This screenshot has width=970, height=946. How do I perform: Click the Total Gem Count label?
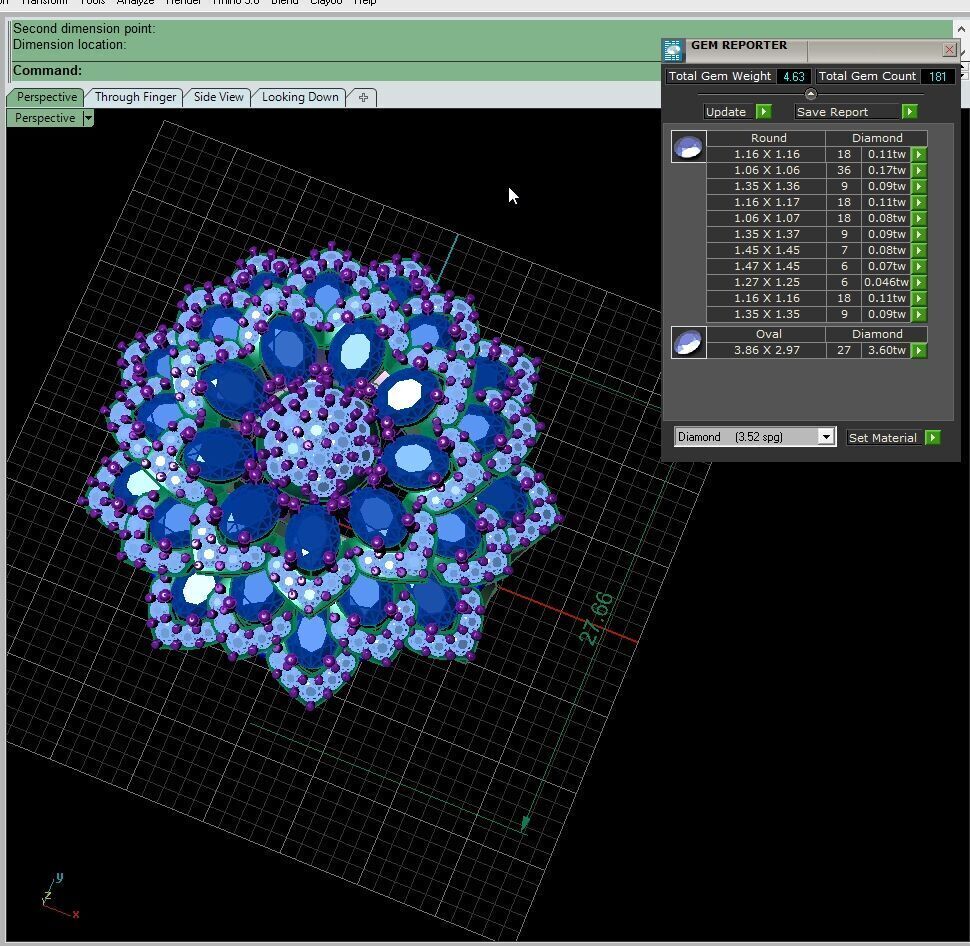tap(867, 76)
